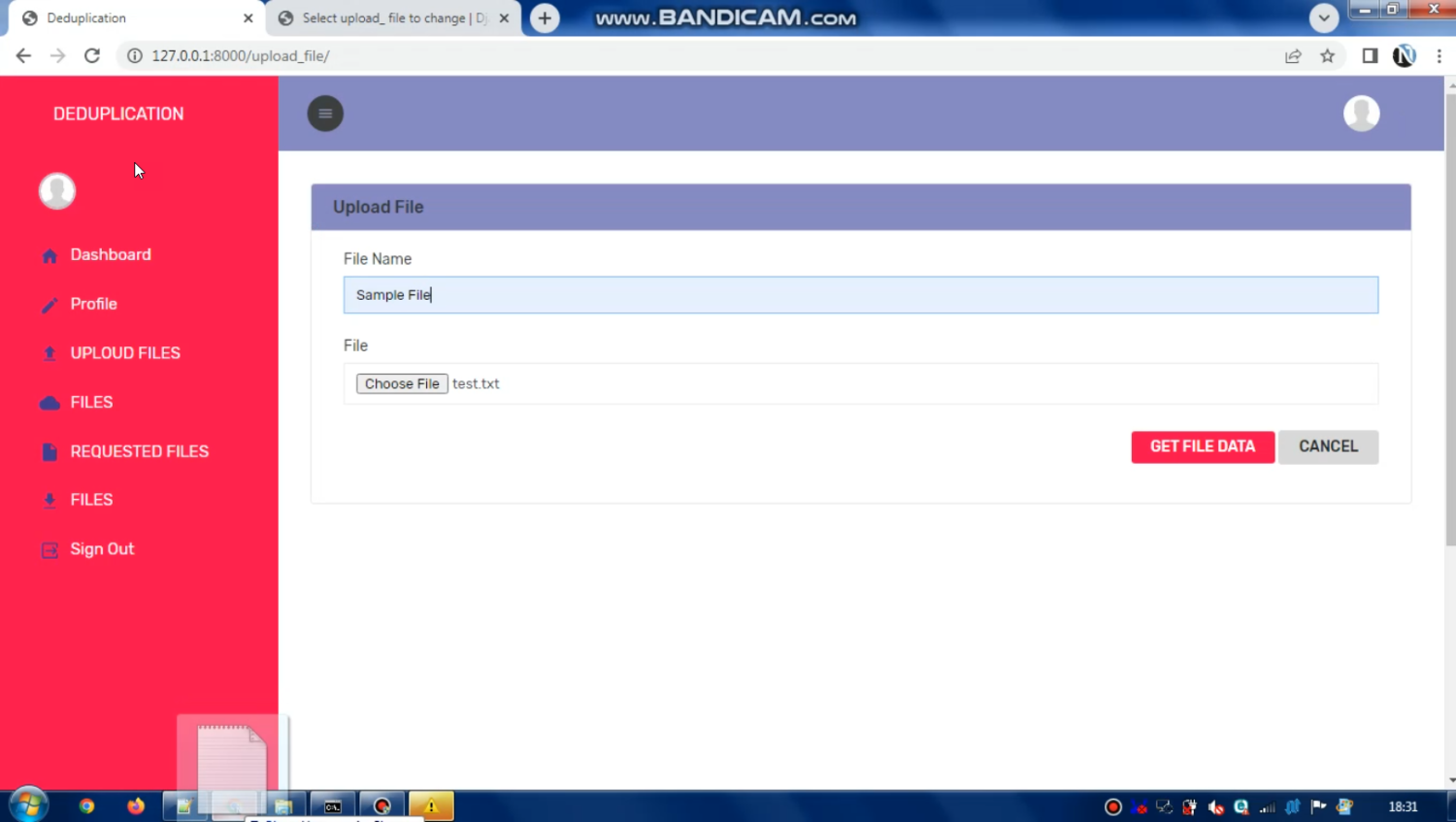Click the cloud icon next to FILES
This screenshot has height=822, width=1456.
[x=50, y=403]
